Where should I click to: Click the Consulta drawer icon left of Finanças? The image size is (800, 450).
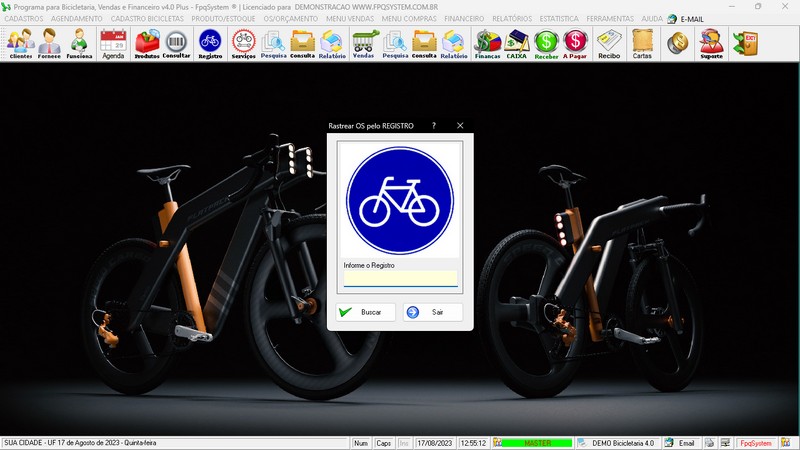click(424, 44)
